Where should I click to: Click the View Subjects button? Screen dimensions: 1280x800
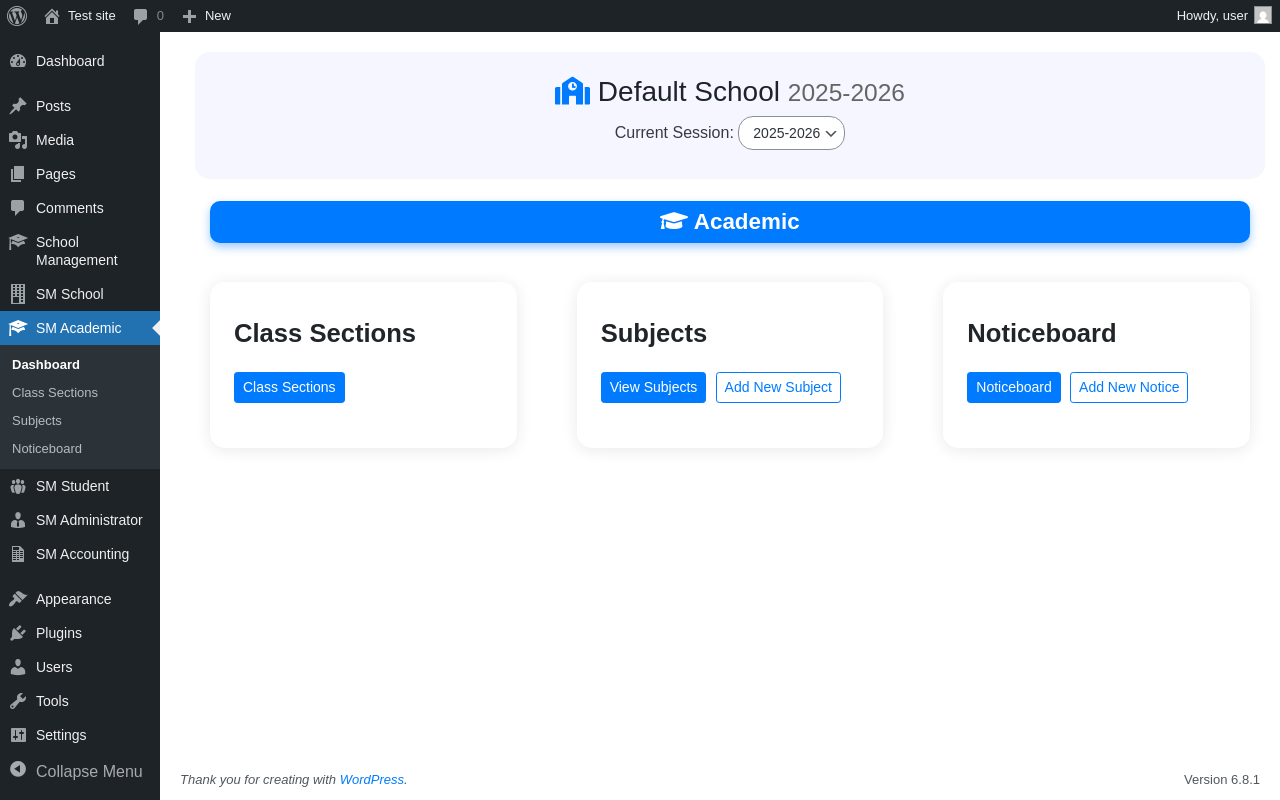pos(653,387)
